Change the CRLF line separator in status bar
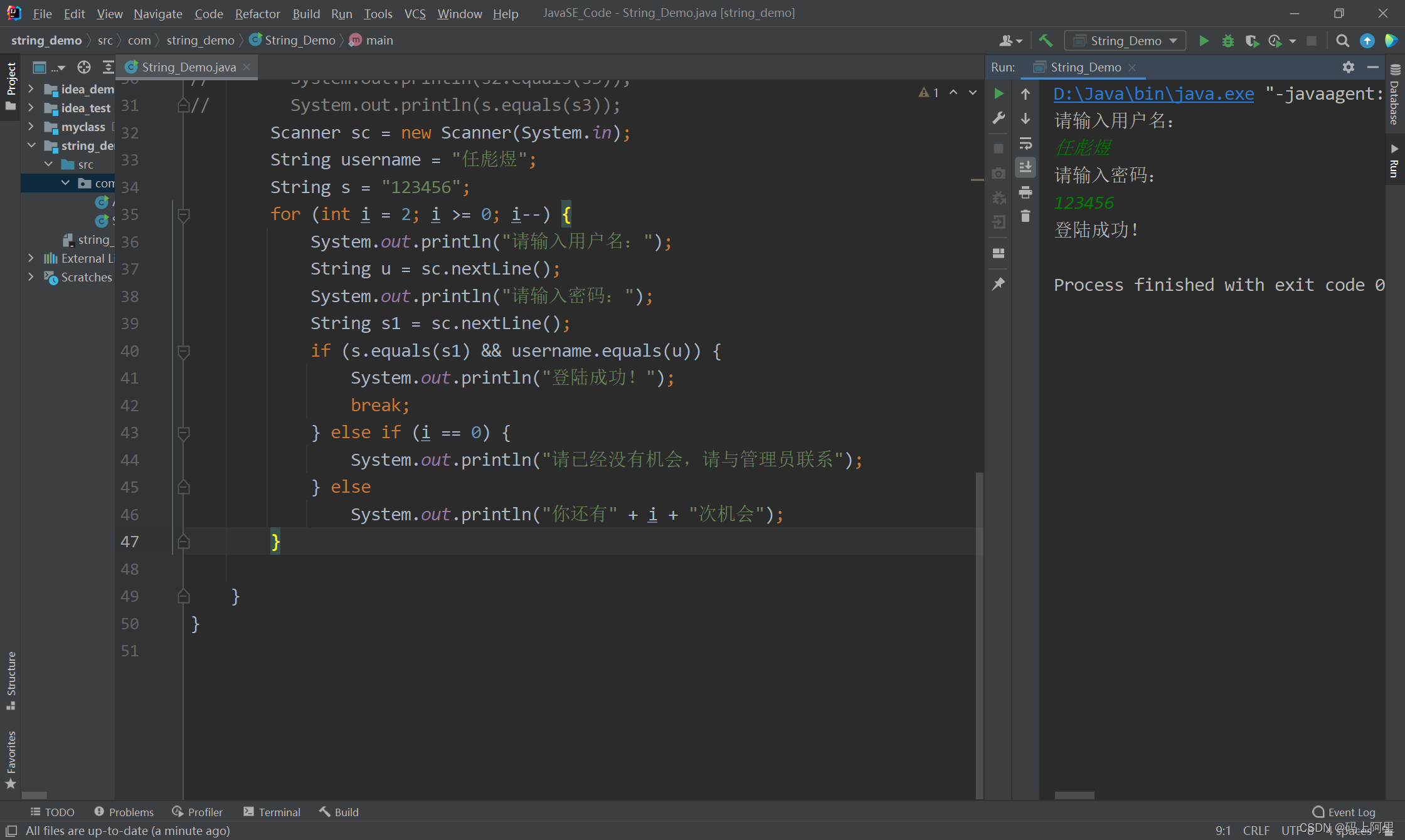The image size is (1405, 840). (1257, 830)
